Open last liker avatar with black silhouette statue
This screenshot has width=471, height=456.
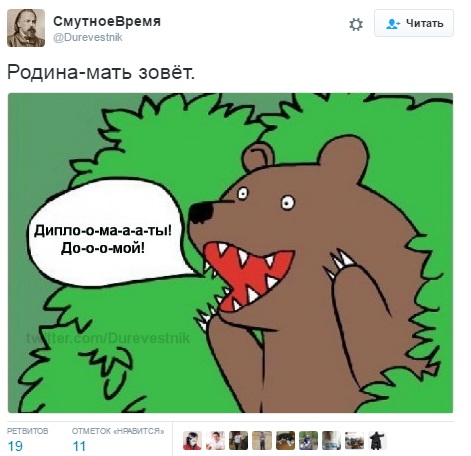(x=378, y=440)
